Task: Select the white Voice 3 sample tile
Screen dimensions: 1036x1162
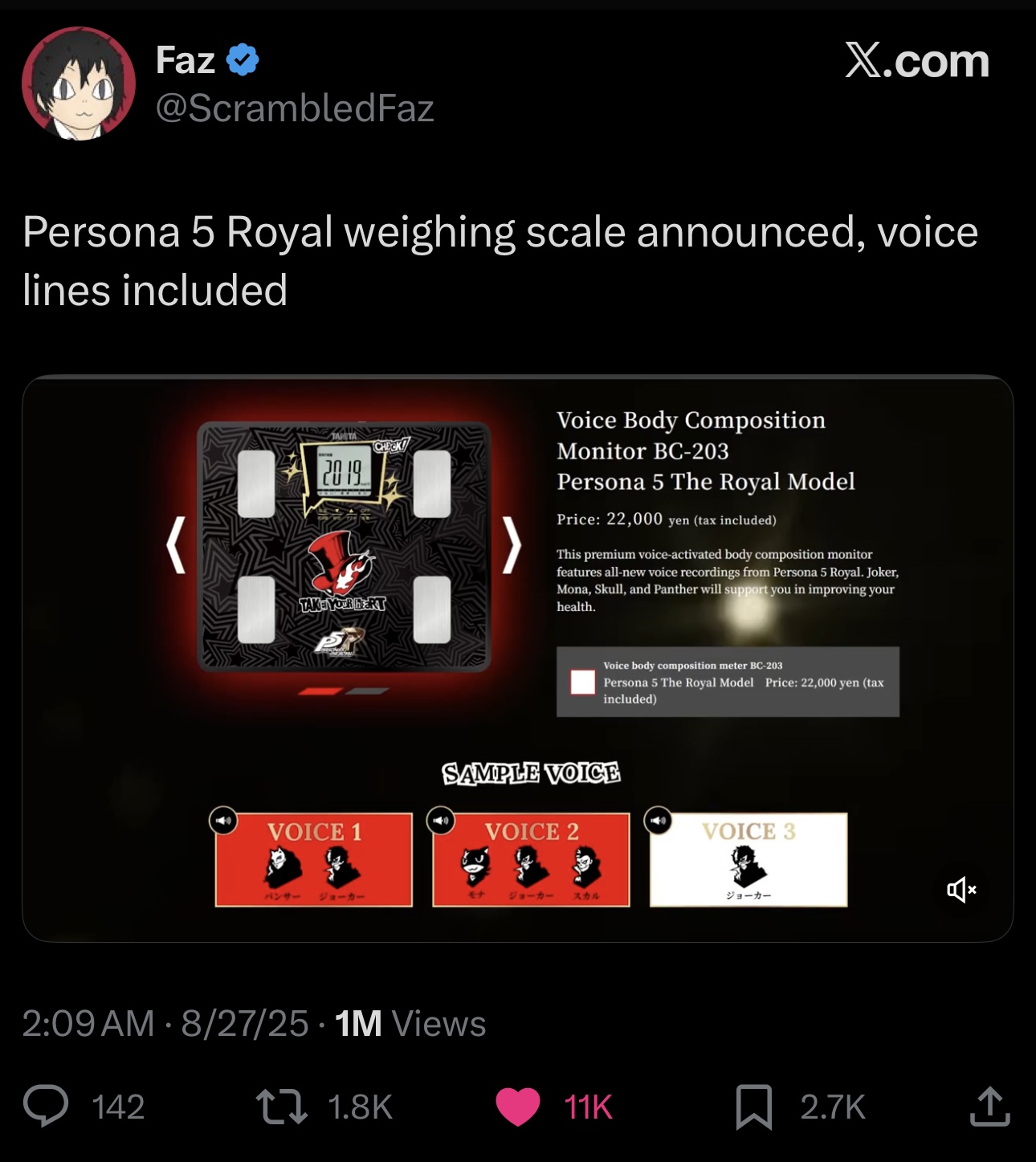Action: [x=748, y=860]
